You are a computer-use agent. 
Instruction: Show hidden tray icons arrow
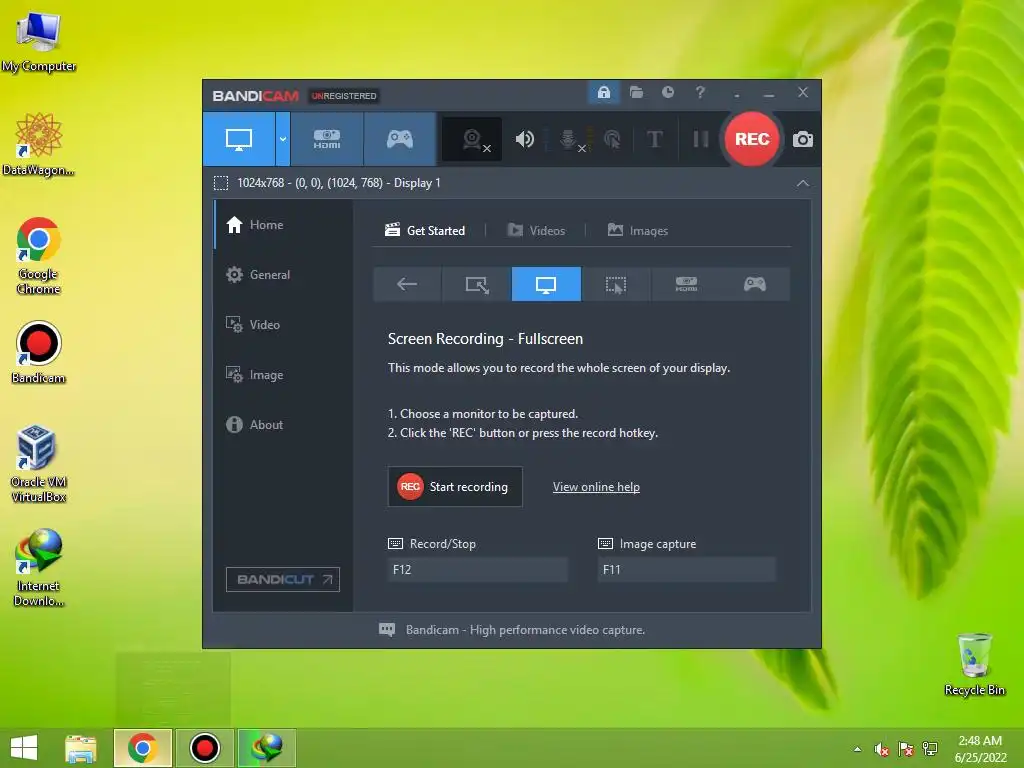(857, 749)
